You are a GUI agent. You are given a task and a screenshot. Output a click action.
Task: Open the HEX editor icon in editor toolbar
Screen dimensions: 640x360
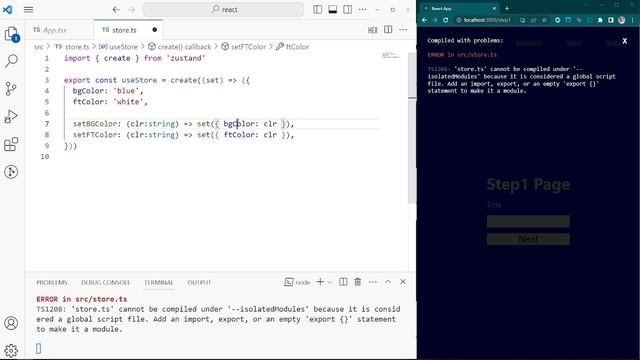point(373,30)
